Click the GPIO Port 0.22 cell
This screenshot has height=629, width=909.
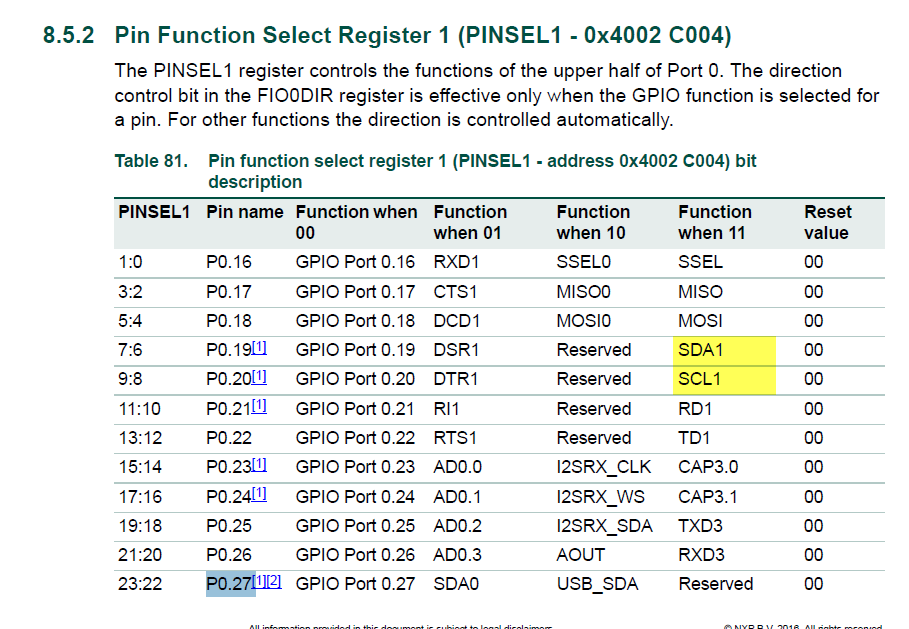[355, 438]
